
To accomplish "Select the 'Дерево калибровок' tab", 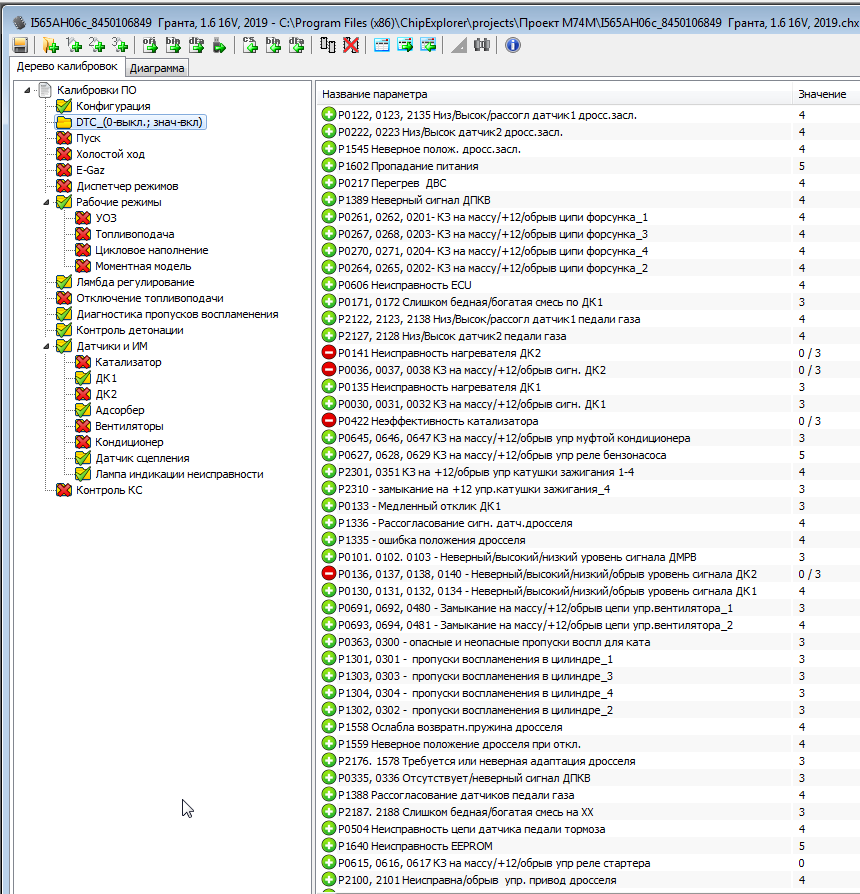I will [67, 67].
